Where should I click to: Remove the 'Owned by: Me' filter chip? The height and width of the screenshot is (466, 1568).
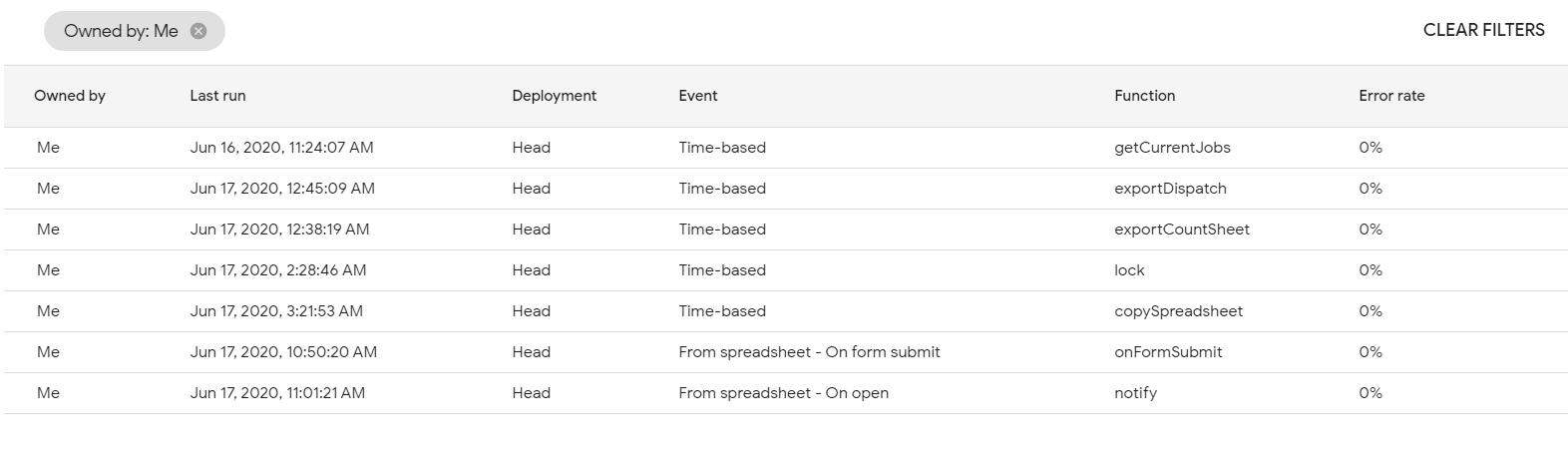coord(198,31)
